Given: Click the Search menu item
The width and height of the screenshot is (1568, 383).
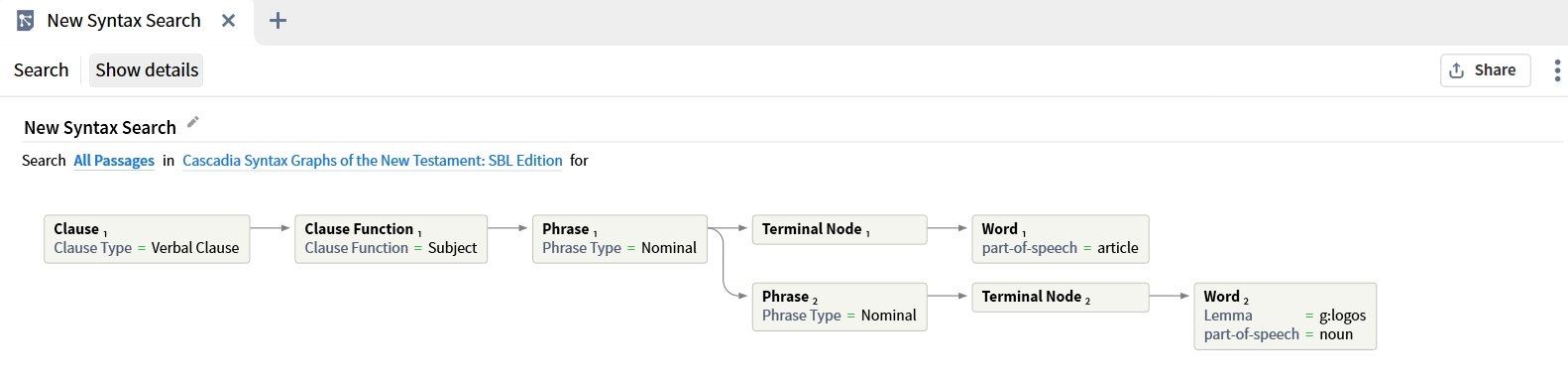Looking at the screenshot, I should (41, 70).
